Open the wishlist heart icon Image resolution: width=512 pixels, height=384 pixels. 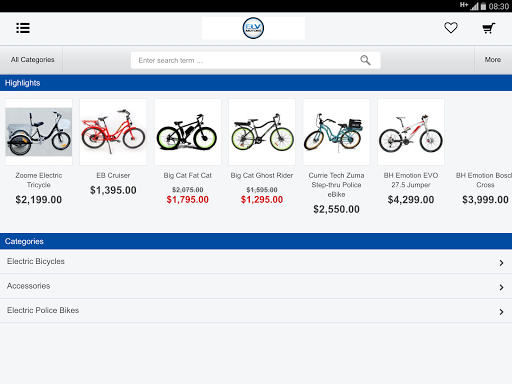[x=451, y=28]
